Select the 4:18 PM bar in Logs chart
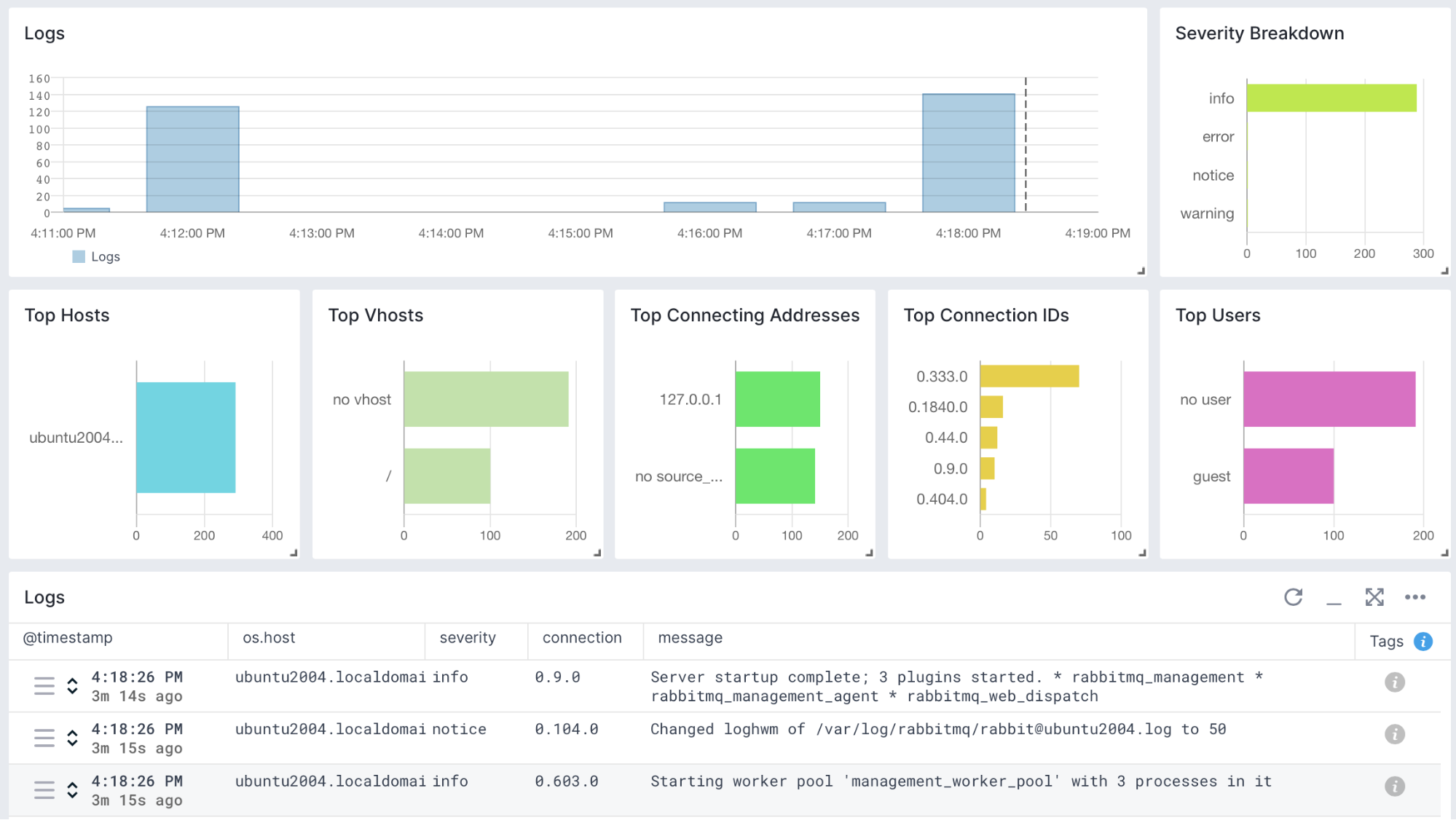This screenshot has width=1456, height=820. [x=969, y=153]
